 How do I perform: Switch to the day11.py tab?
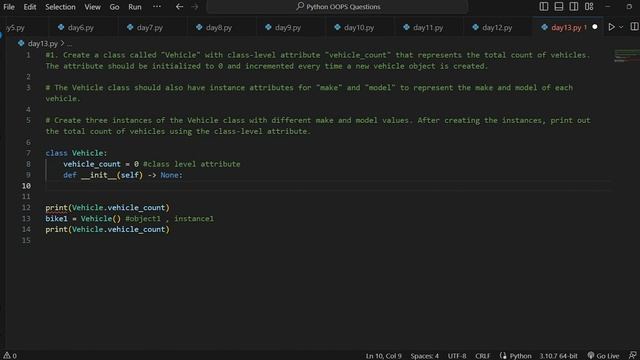pos(428,27)
